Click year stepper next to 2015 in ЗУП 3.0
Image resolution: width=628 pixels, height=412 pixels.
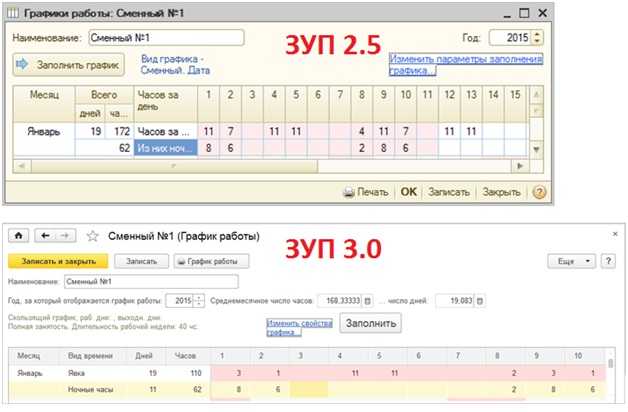pos(199,300)
